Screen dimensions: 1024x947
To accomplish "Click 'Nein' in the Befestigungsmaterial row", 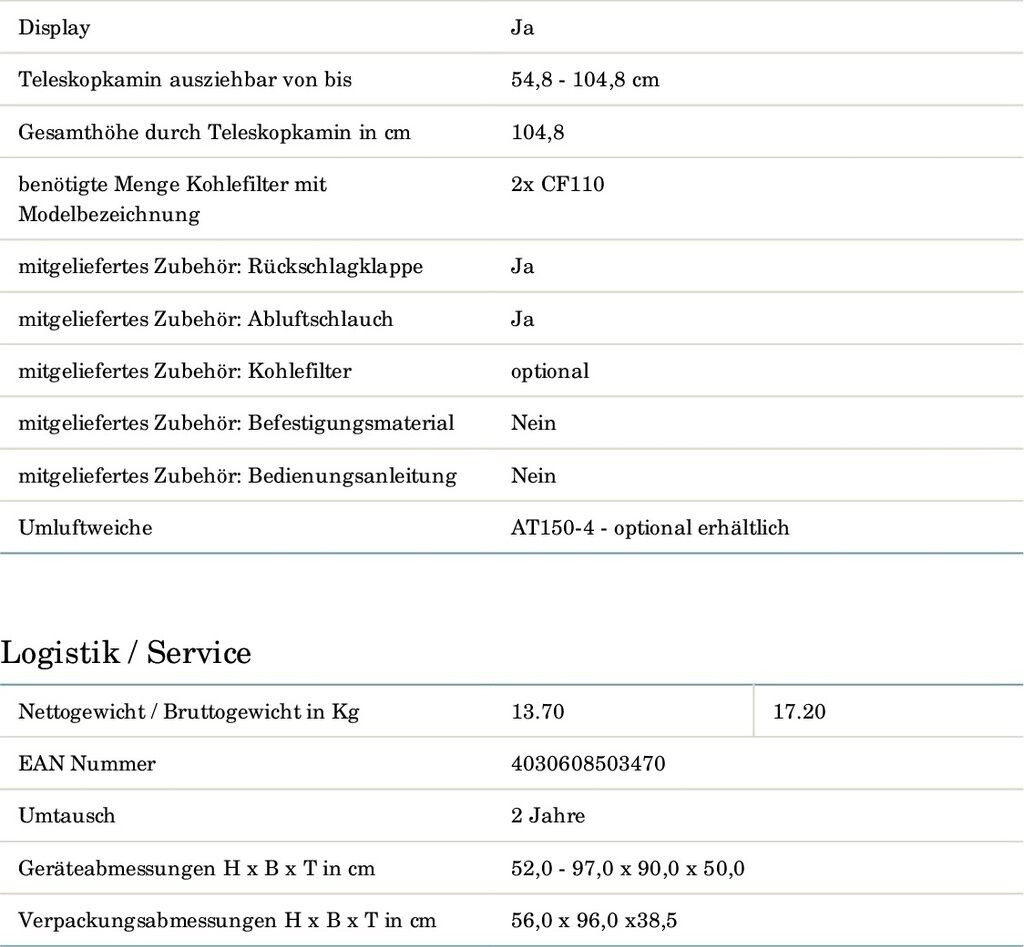I will [x=533, y=423].
